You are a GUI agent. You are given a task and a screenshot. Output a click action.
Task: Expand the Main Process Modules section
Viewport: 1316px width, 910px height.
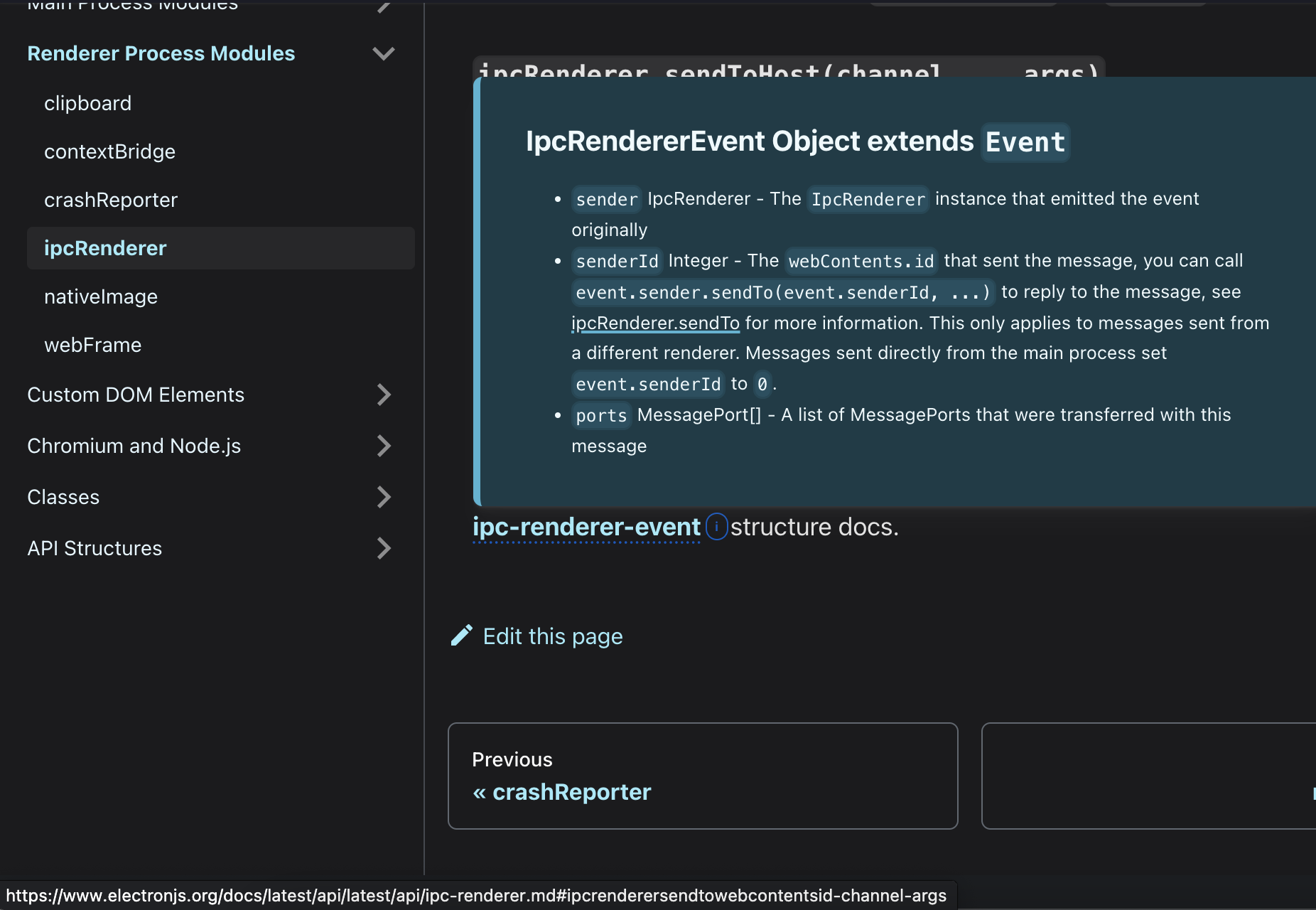pos(383,7)
